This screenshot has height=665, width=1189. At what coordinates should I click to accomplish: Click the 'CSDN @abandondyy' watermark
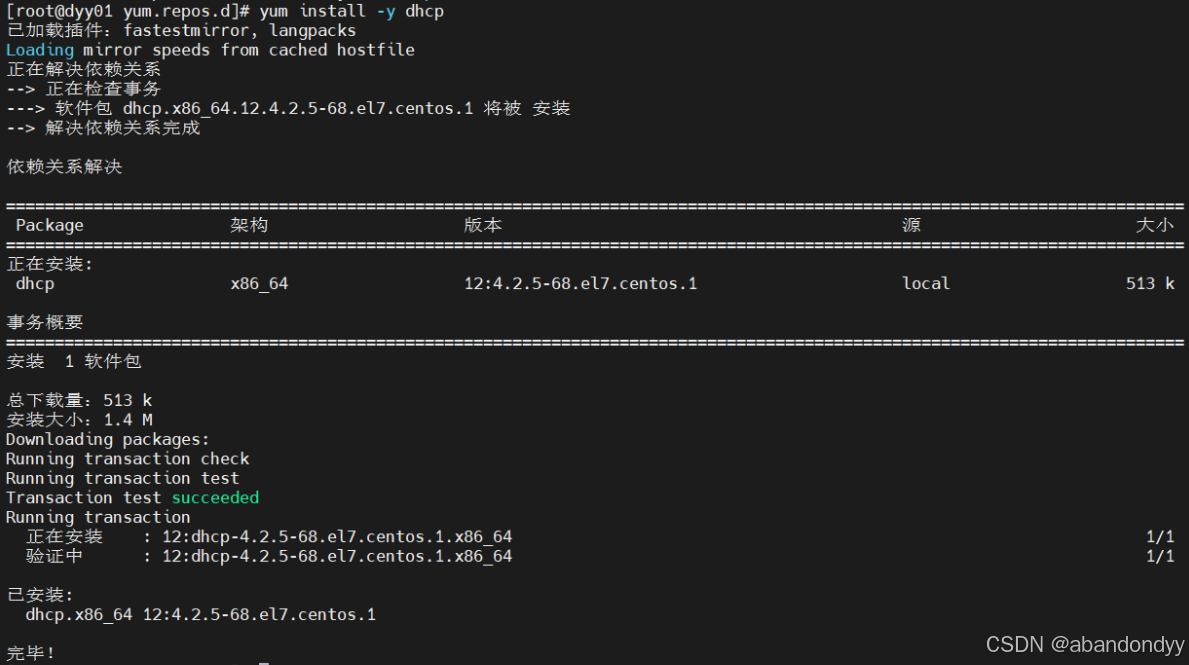(x=1084, y=645)
